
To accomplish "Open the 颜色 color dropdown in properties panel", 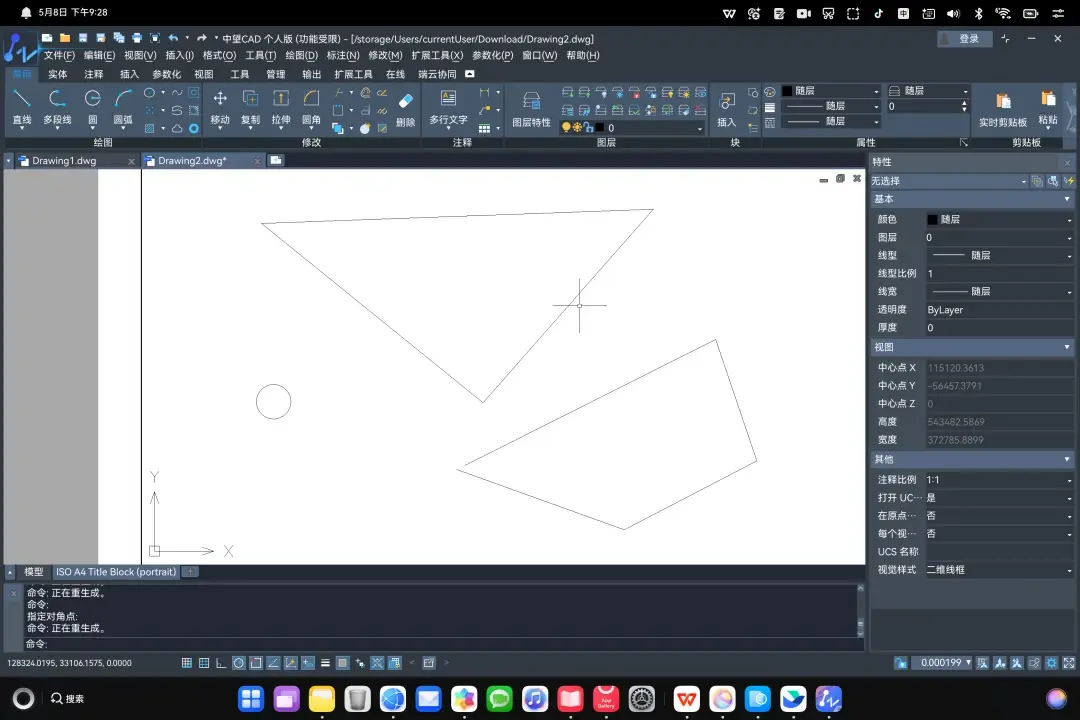I will click(999, 219).
